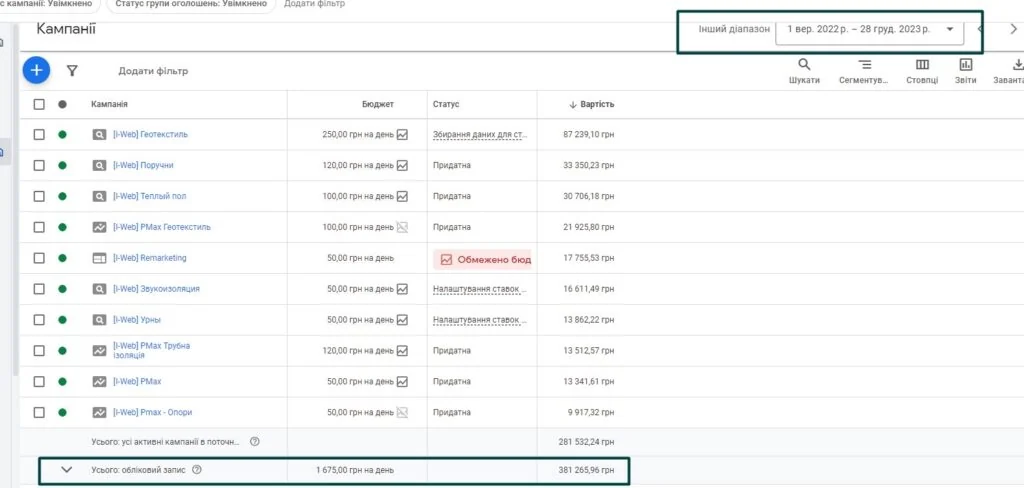Click the budget chart icon for PMax Геотекстиль
The image size is (1024, 488).
click(402, 227)
